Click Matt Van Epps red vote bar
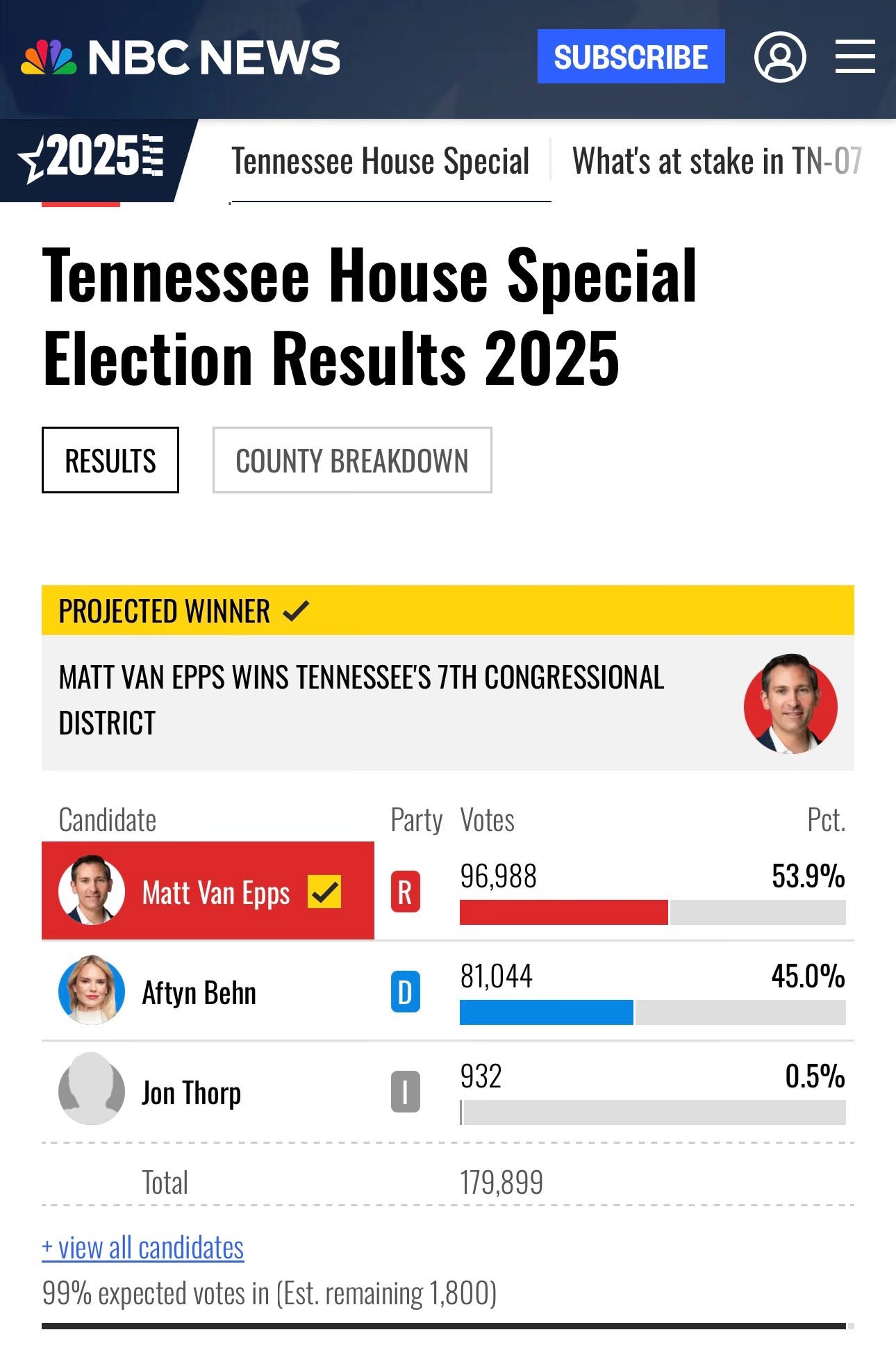 (564, 912)
